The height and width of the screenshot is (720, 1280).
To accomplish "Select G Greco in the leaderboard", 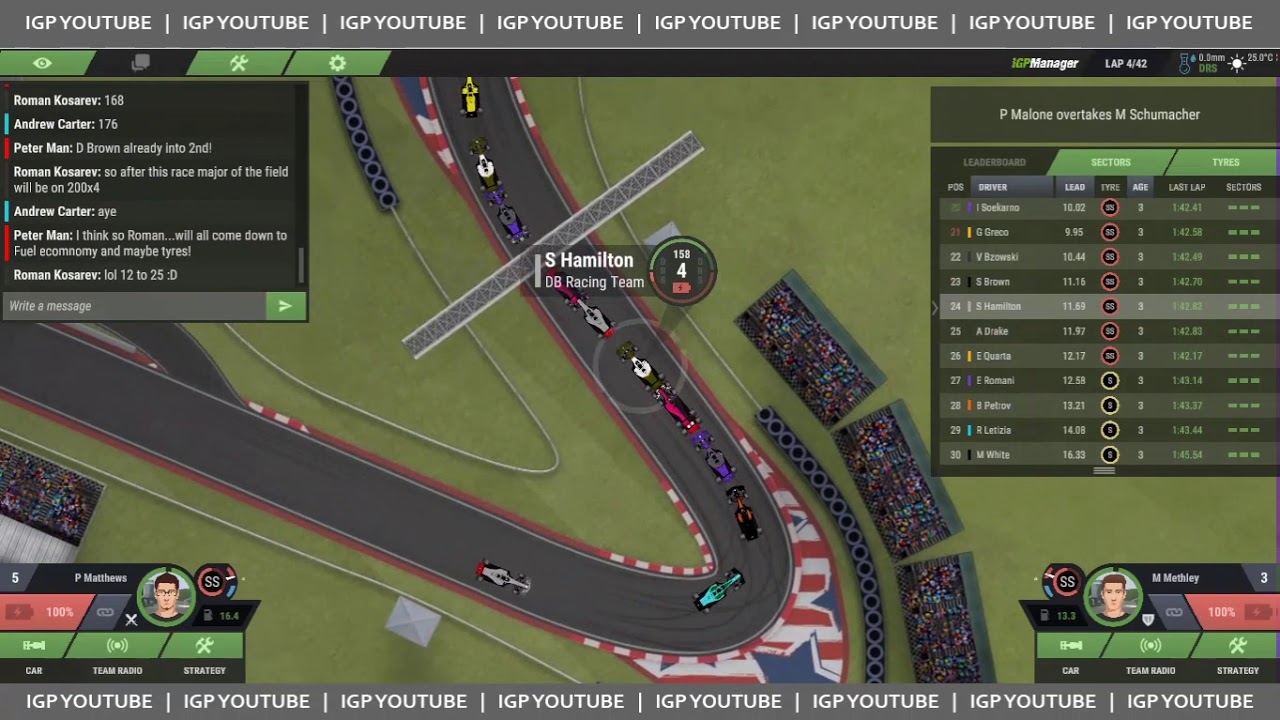I will point(1109,232).
